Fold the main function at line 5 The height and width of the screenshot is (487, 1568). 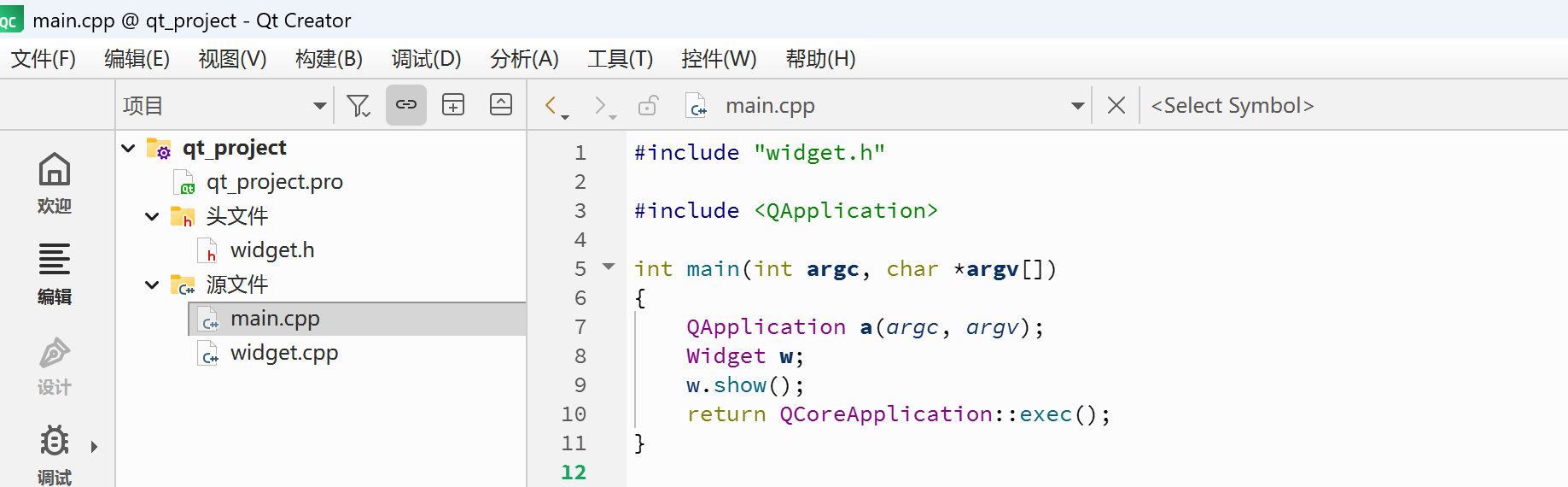tap(609, 267)
